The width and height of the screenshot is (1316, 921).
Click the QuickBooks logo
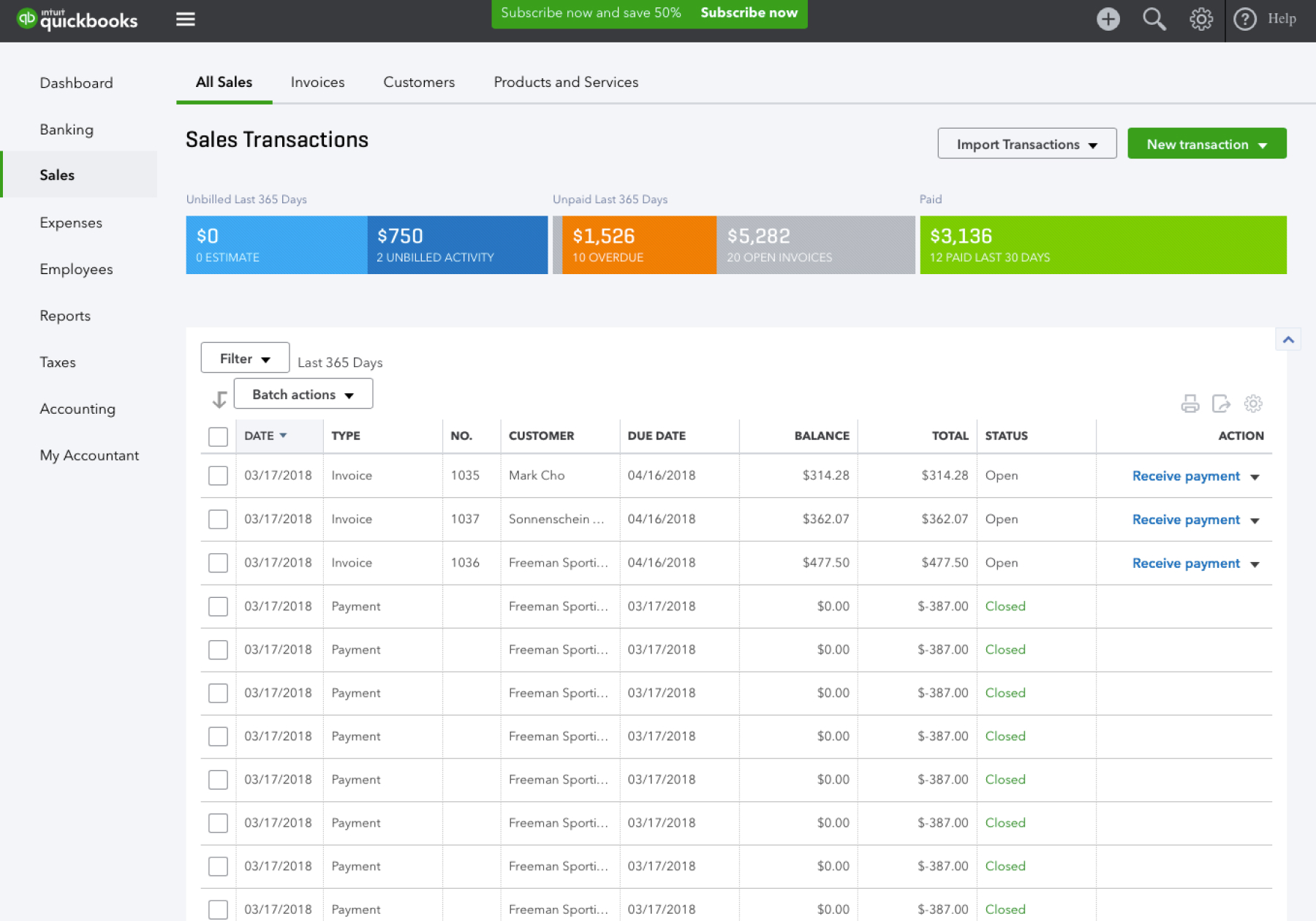click(77, 20)
